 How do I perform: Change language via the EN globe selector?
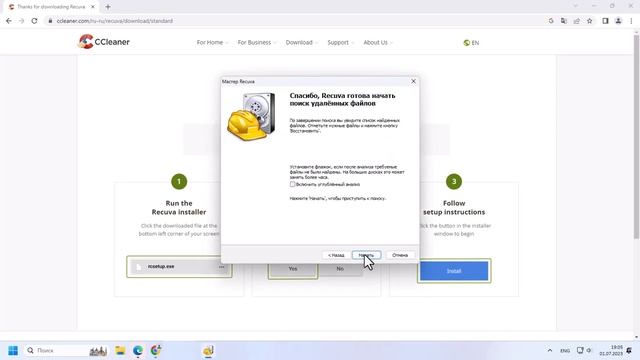471,42
